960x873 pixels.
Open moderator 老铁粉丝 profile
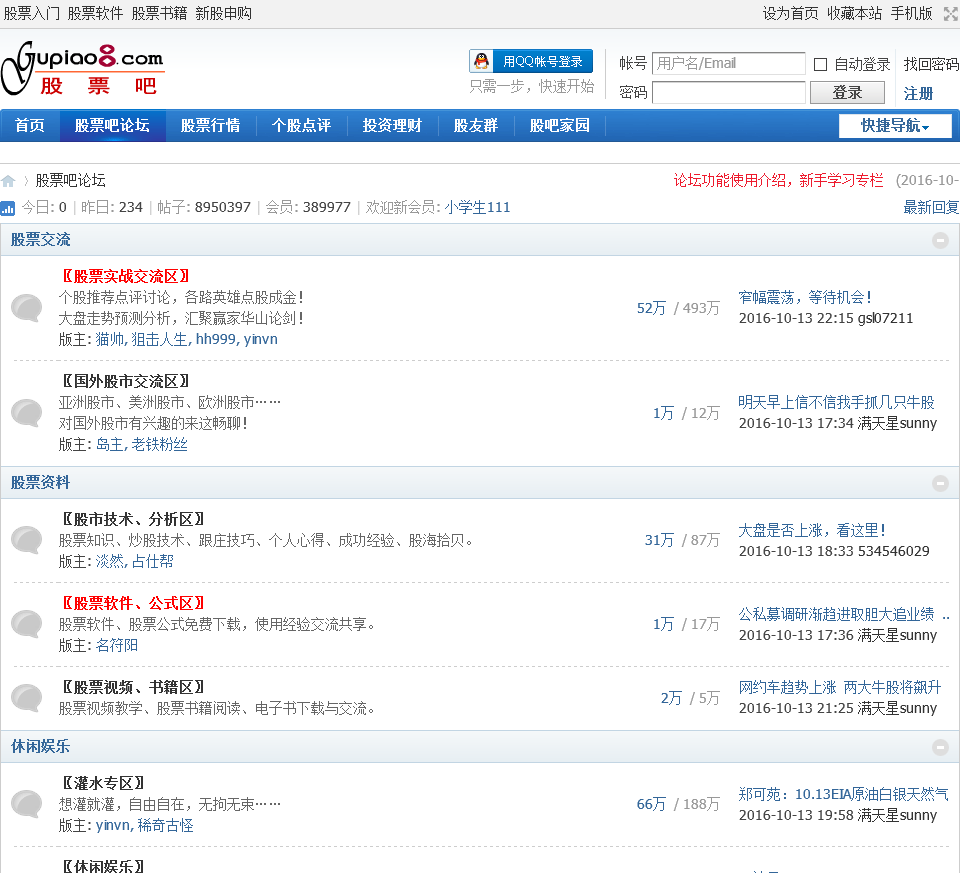(x=159, y=444)
